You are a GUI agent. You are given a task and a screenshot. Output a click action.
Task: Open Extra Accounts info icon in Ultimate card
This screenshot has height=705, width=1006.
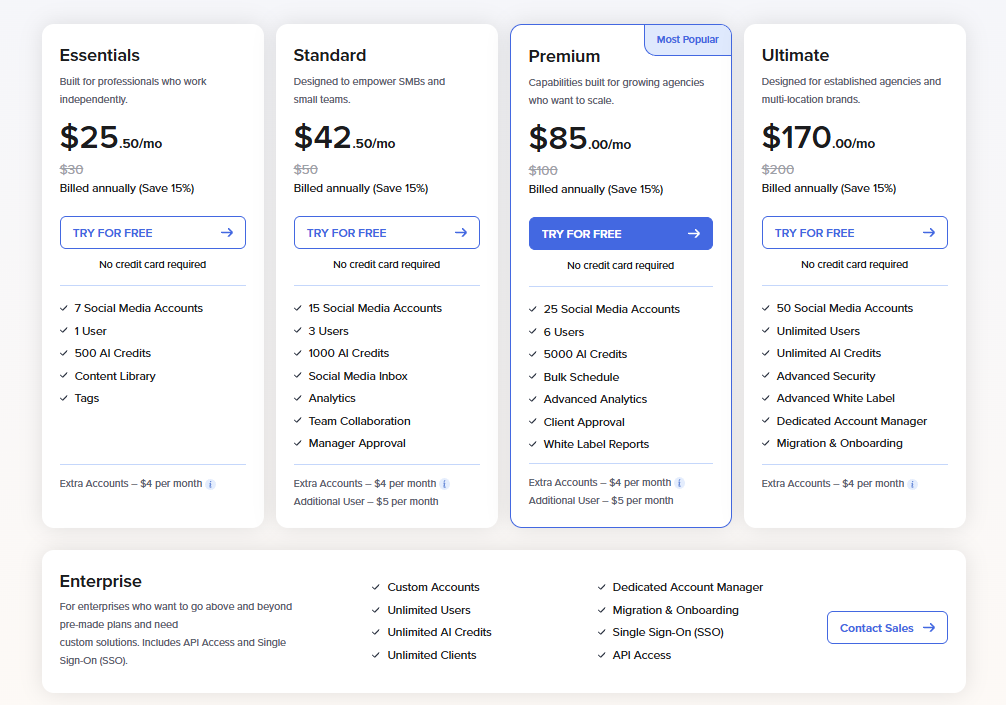point(912,484)
